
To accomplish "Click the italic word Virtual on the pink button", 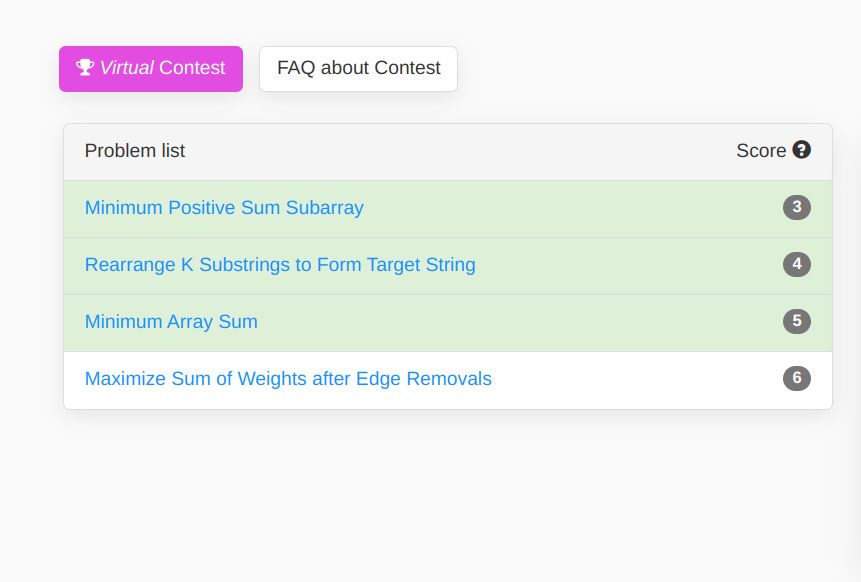I will (x=126, y=68).
